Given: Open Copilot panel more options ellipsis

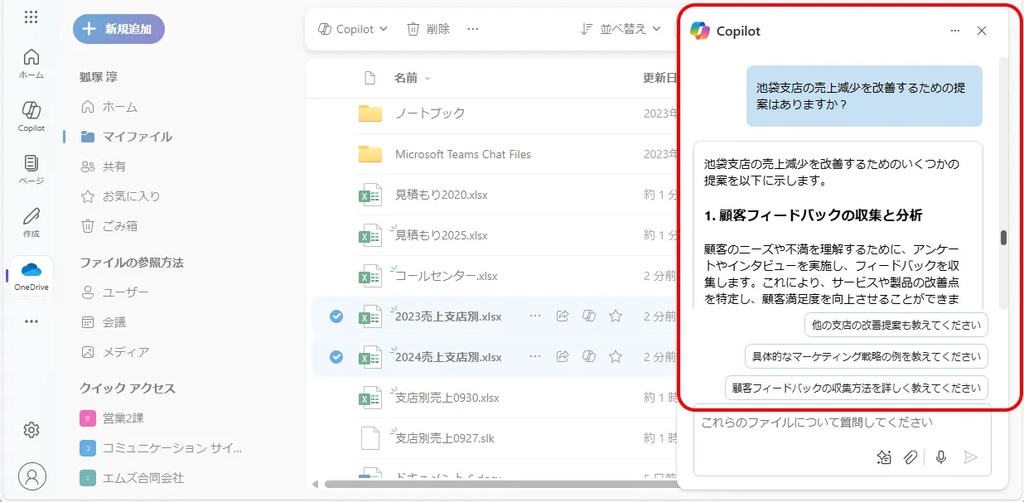Looking at the screenshot, I should 955,30.
